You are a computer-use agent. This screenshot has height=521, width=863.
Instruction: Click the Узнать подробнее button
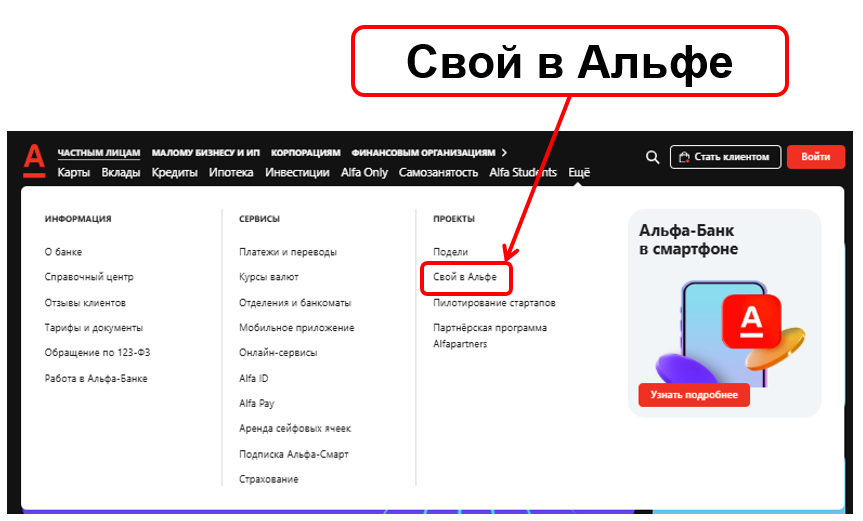coord(694,395)
